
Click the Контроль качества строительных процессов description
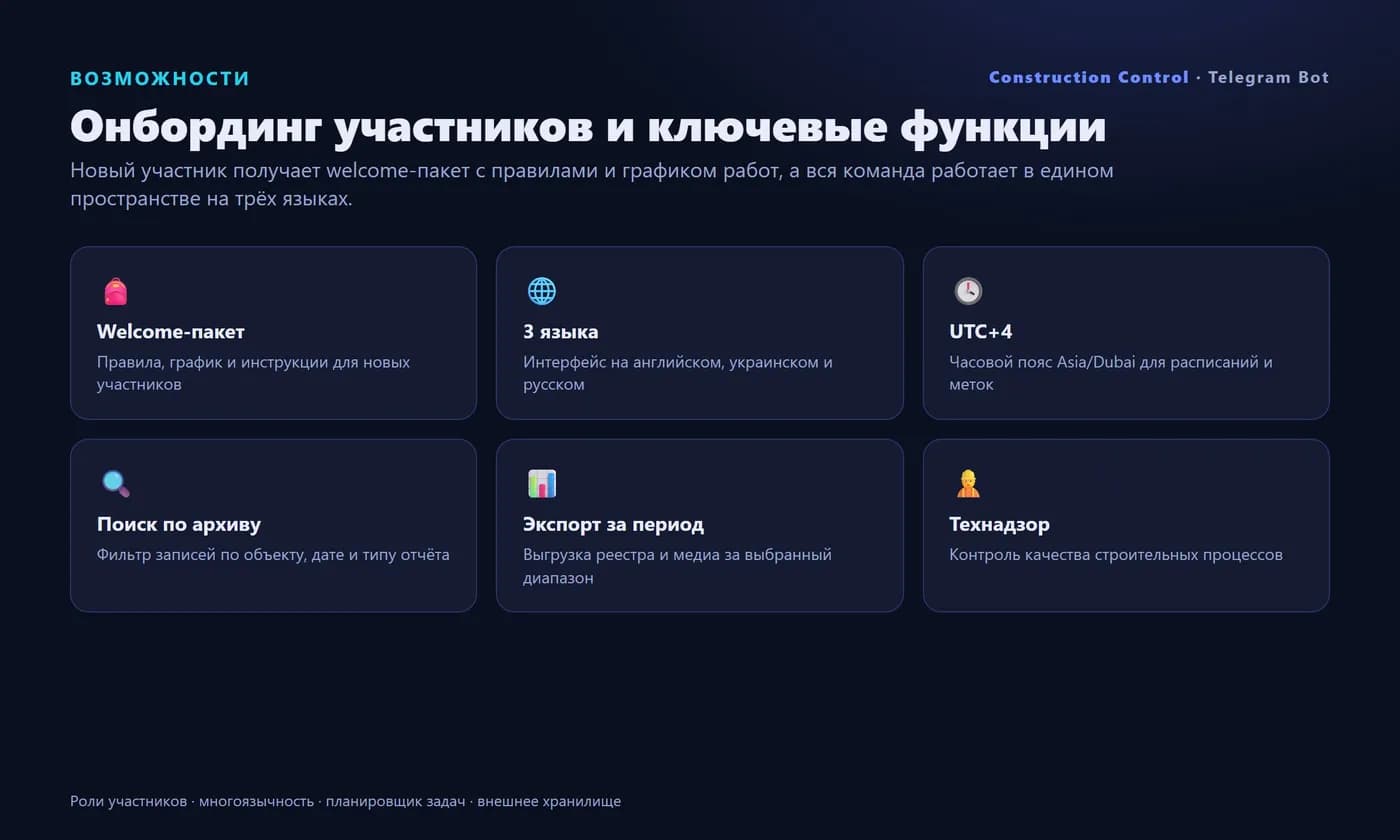click(x=1116, y=555)
